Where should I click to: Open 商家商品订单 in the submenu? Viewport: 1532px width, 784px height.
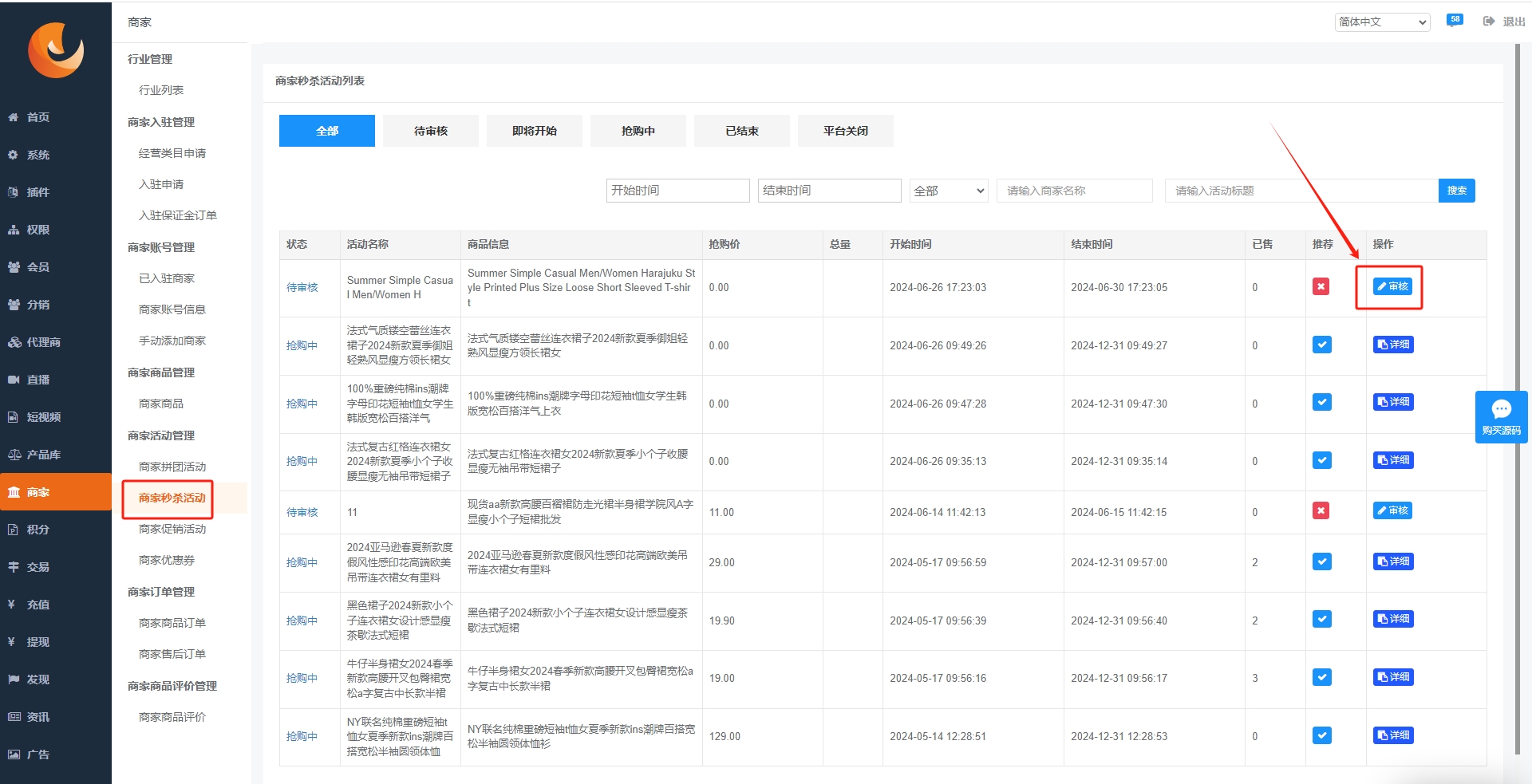point(172,623)
